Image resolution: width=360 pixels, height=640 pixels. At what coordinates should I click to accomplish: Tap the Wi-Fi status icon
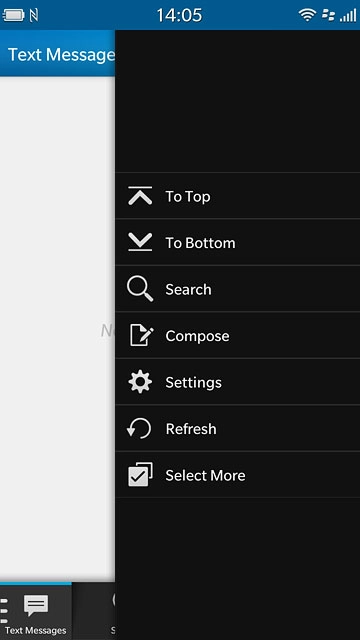tap(307, 15)
